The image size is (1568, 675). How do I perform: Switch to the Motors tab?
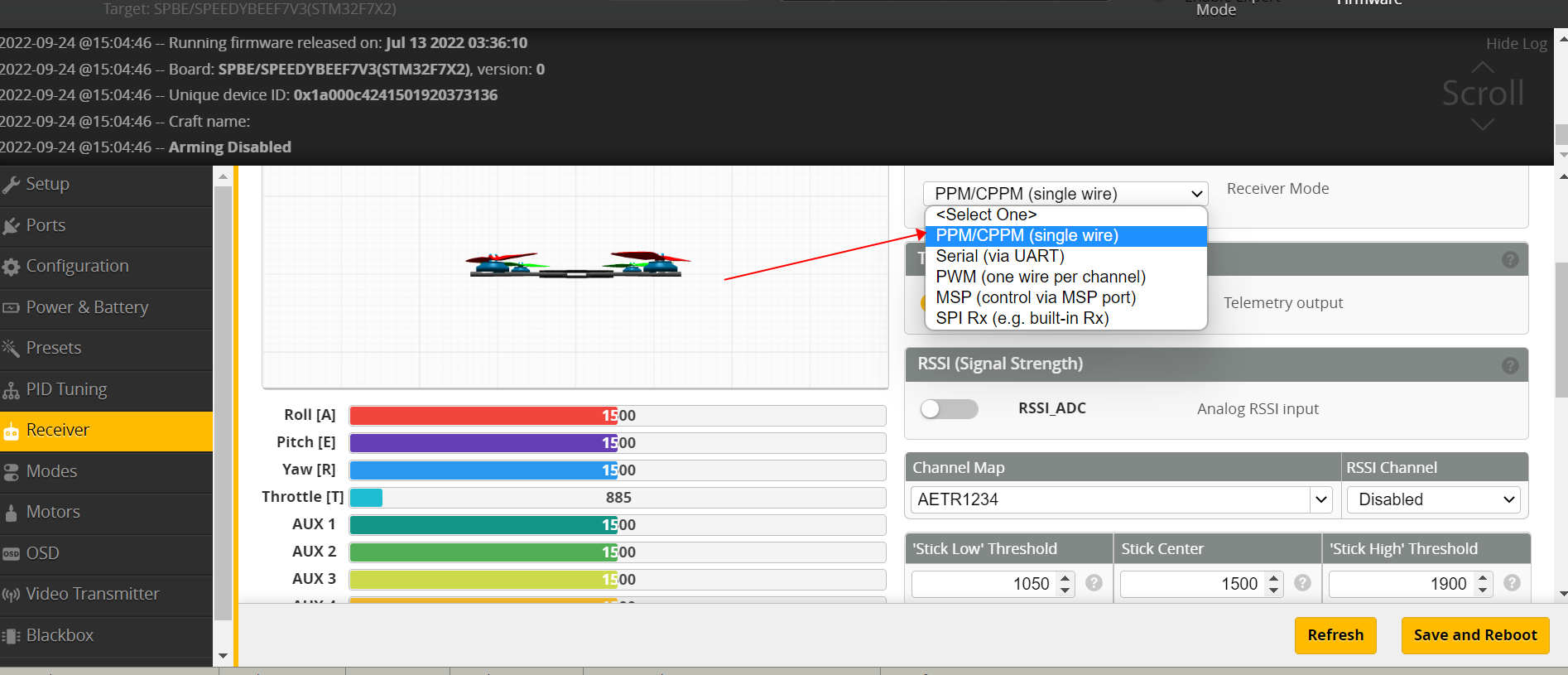coord(53,512)
